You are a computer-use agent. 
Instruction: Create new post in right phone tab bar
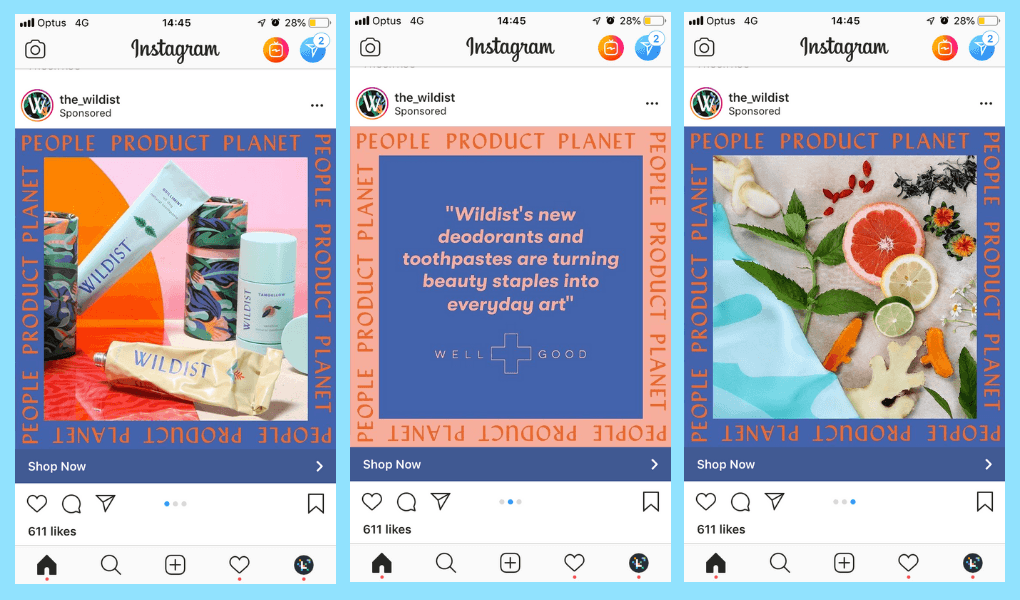coord(844,563)
